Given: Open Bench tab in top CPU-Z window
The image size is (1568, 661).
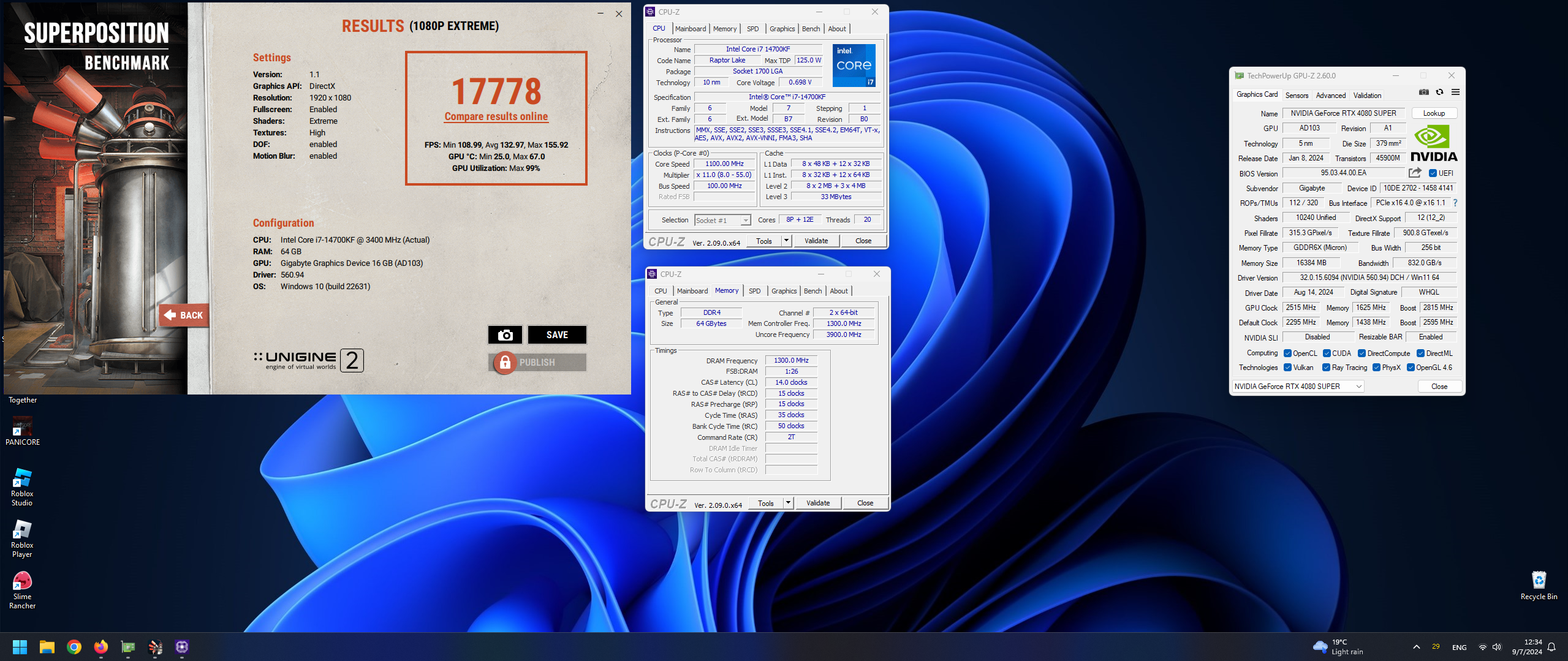Looking at the screenshot, I should coord(811,29).
